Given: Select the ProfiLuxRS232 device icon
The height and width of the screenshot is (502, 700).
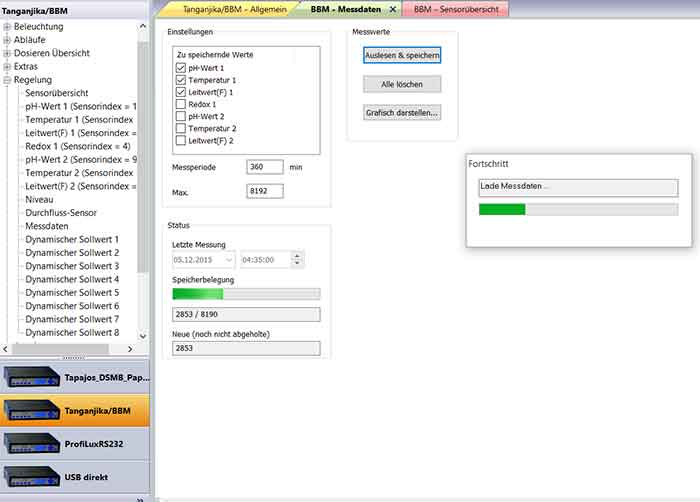Looking at the screenshot, I should click(x=32, y=442).
